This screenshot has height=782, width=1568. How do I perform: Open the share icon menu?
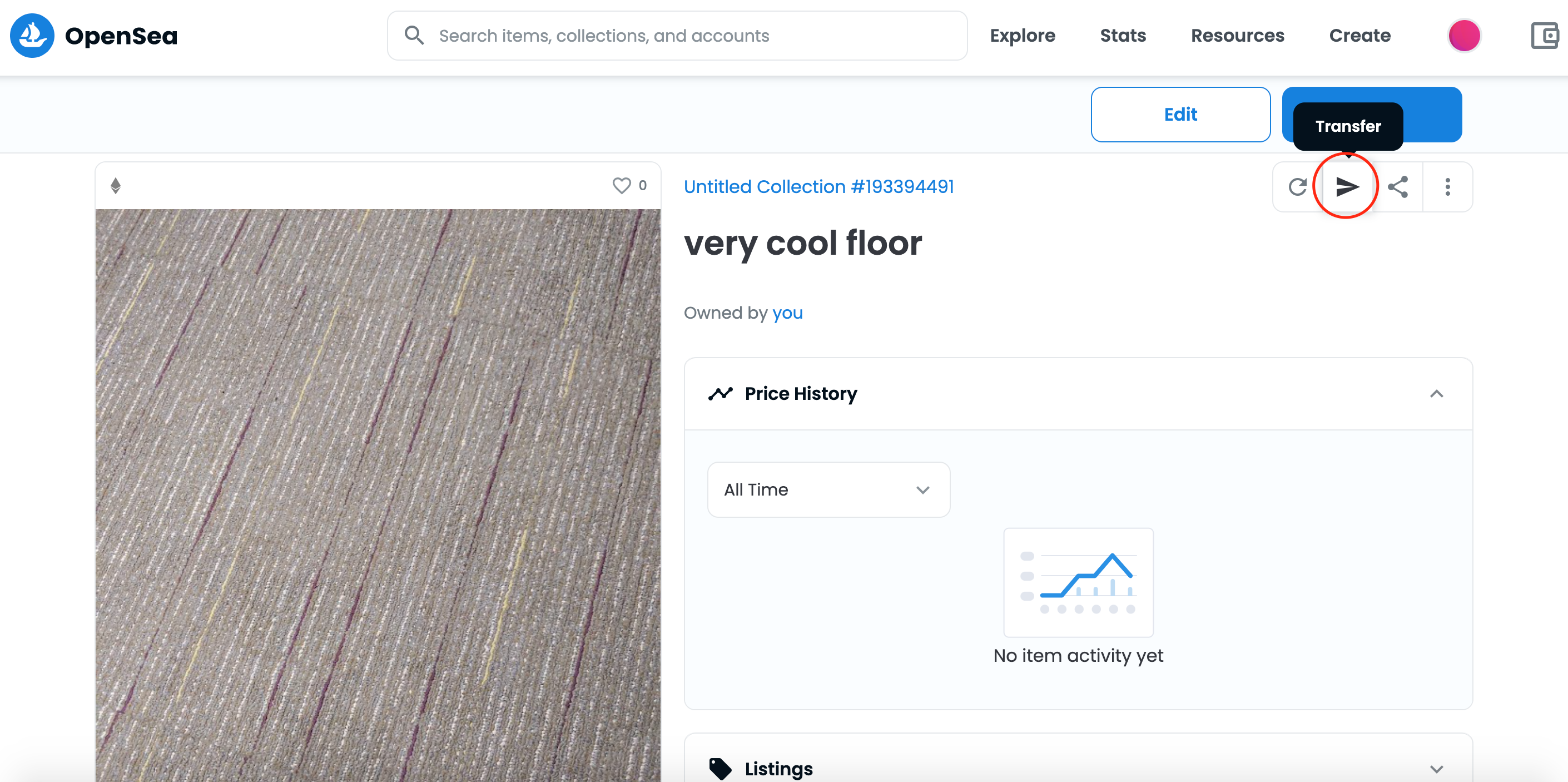[1397, 187]
